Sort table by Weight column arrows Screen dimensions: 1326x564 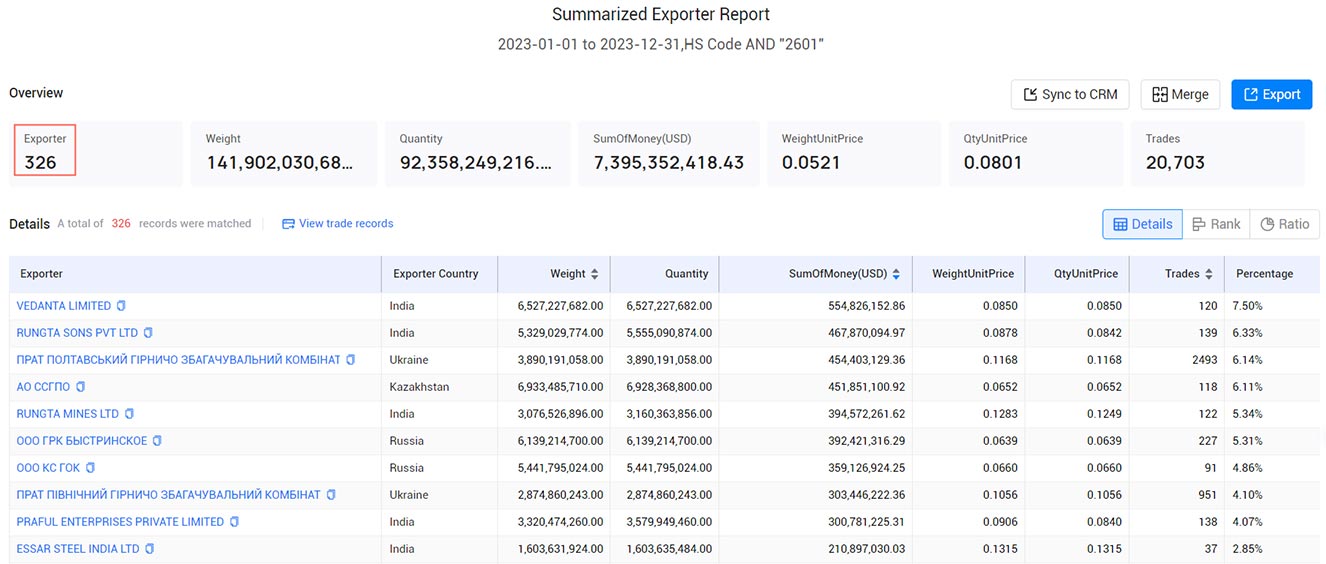click(595, 274)
